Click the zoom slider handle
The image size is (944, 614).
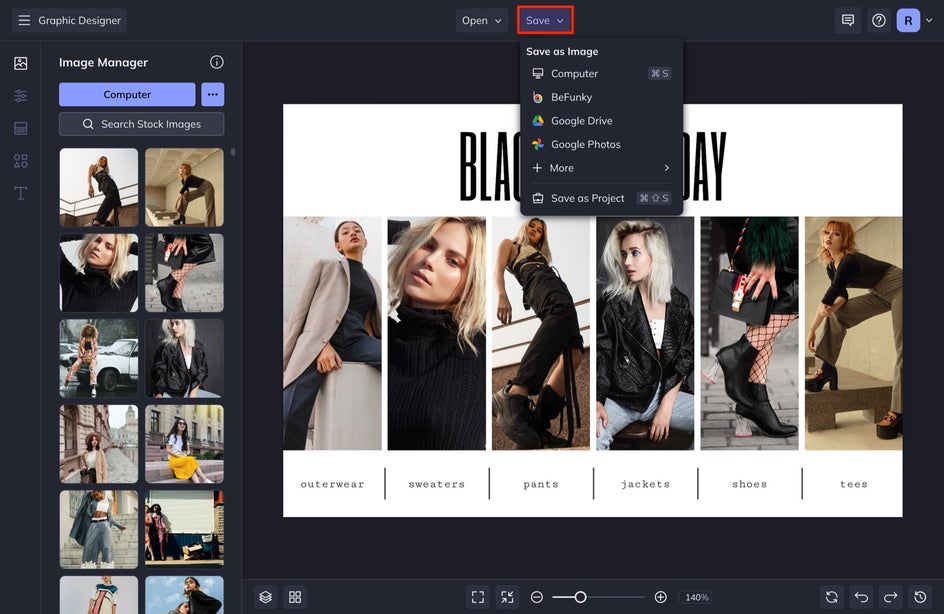click(x=580, y=597)
